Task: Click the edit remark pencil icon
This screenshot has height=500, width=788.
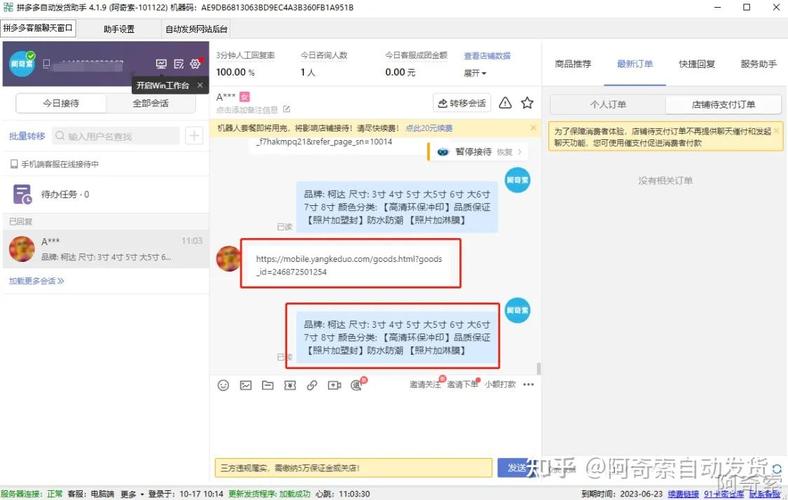Action: 286,109
